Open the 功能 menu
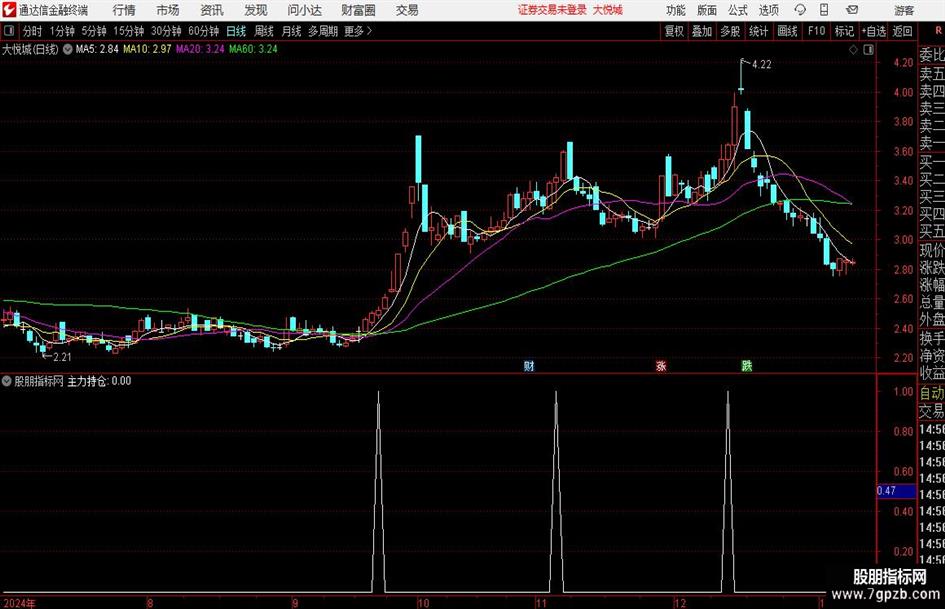 tap(676, 10)
